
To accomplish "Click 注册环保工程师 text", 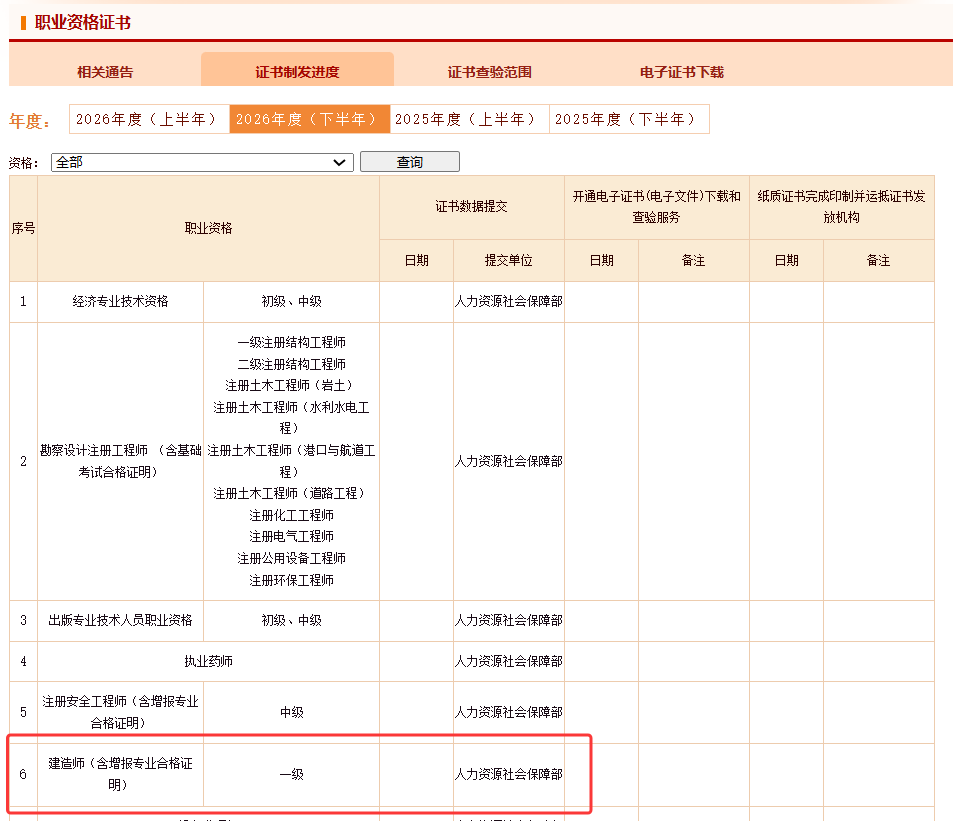I will [291, 581].
